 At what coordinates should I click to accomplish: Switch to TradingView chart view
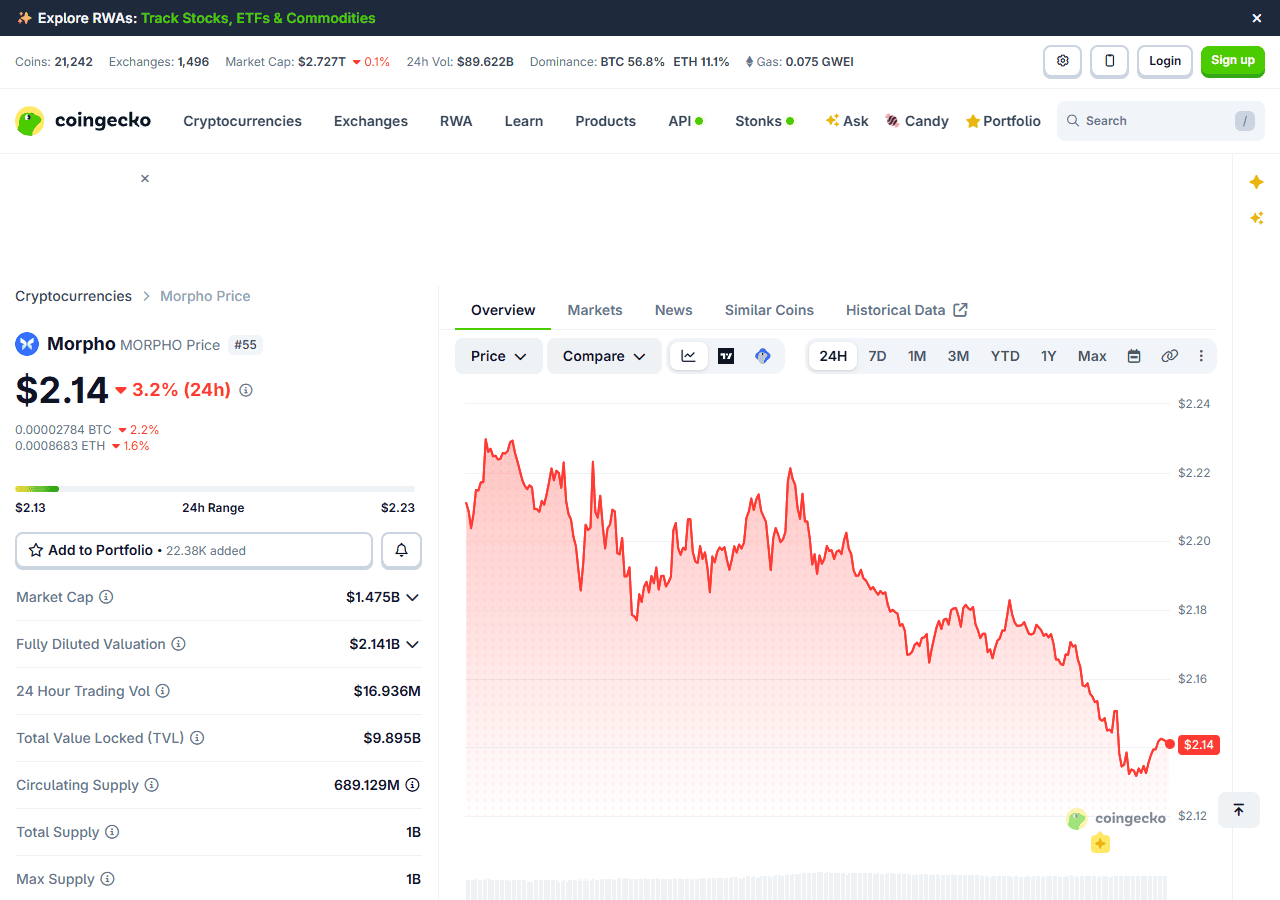pyautogui.click(x=726, y=356)
